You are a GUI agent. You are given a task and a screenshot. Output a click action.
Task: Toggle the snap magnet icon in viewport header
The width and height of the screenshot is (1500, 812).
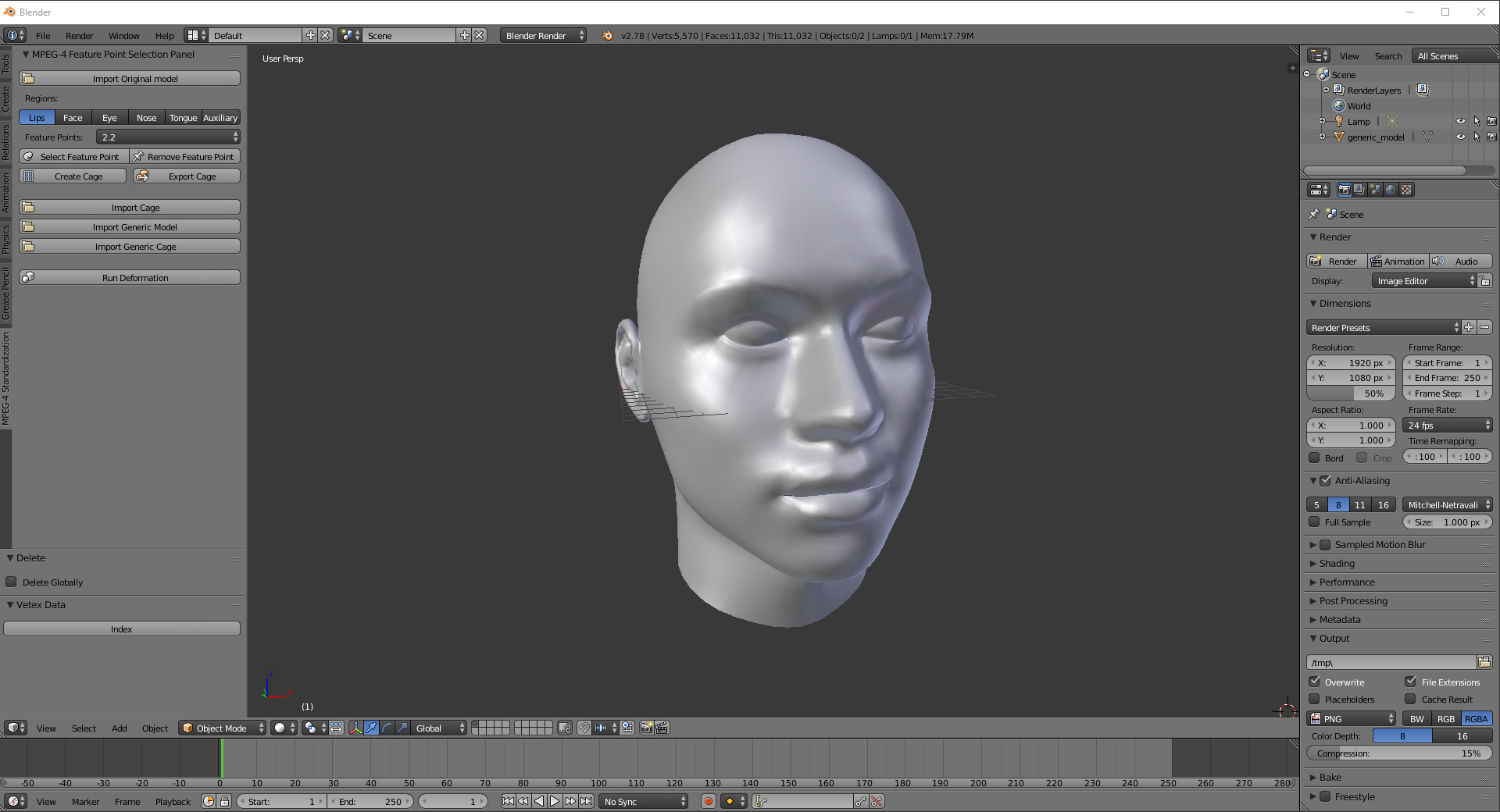tap(584, 728)
